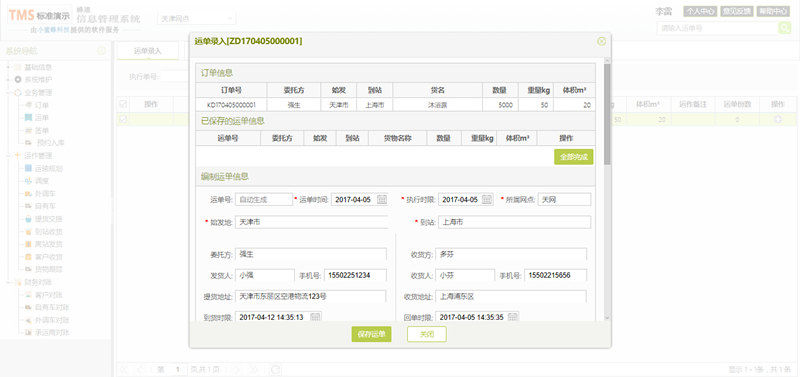Screen dimensions: 800x377
Task: Click the 所属网点 input field
Action: 565,199
